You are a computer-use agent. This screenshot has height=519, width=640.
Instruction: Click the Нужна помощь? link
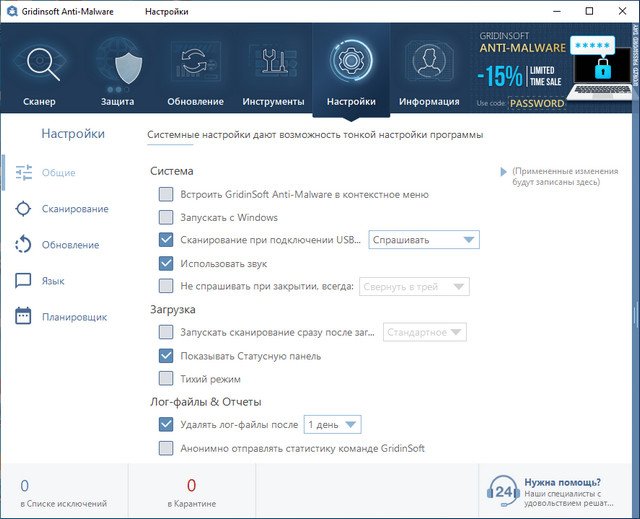tap(562, 482)
